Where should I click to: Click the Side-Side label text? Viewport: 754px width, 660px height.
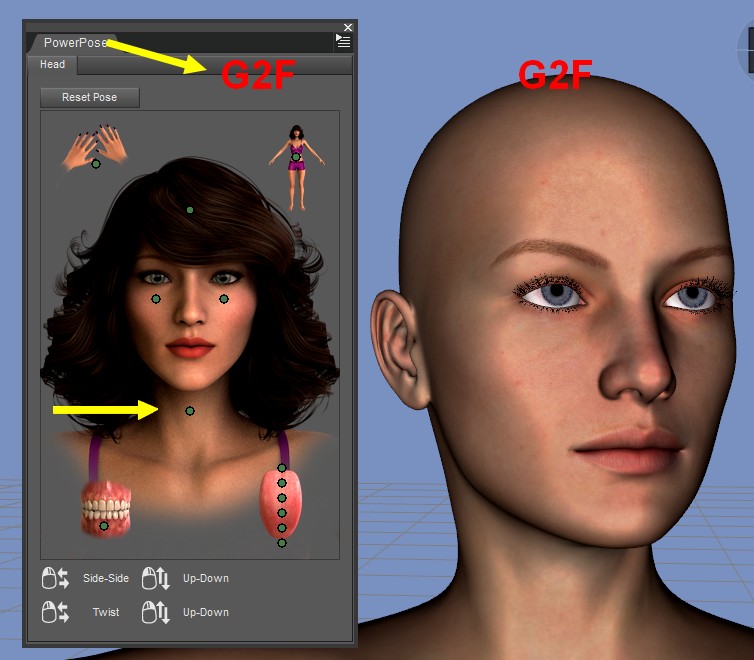click(x=106, y=578)
